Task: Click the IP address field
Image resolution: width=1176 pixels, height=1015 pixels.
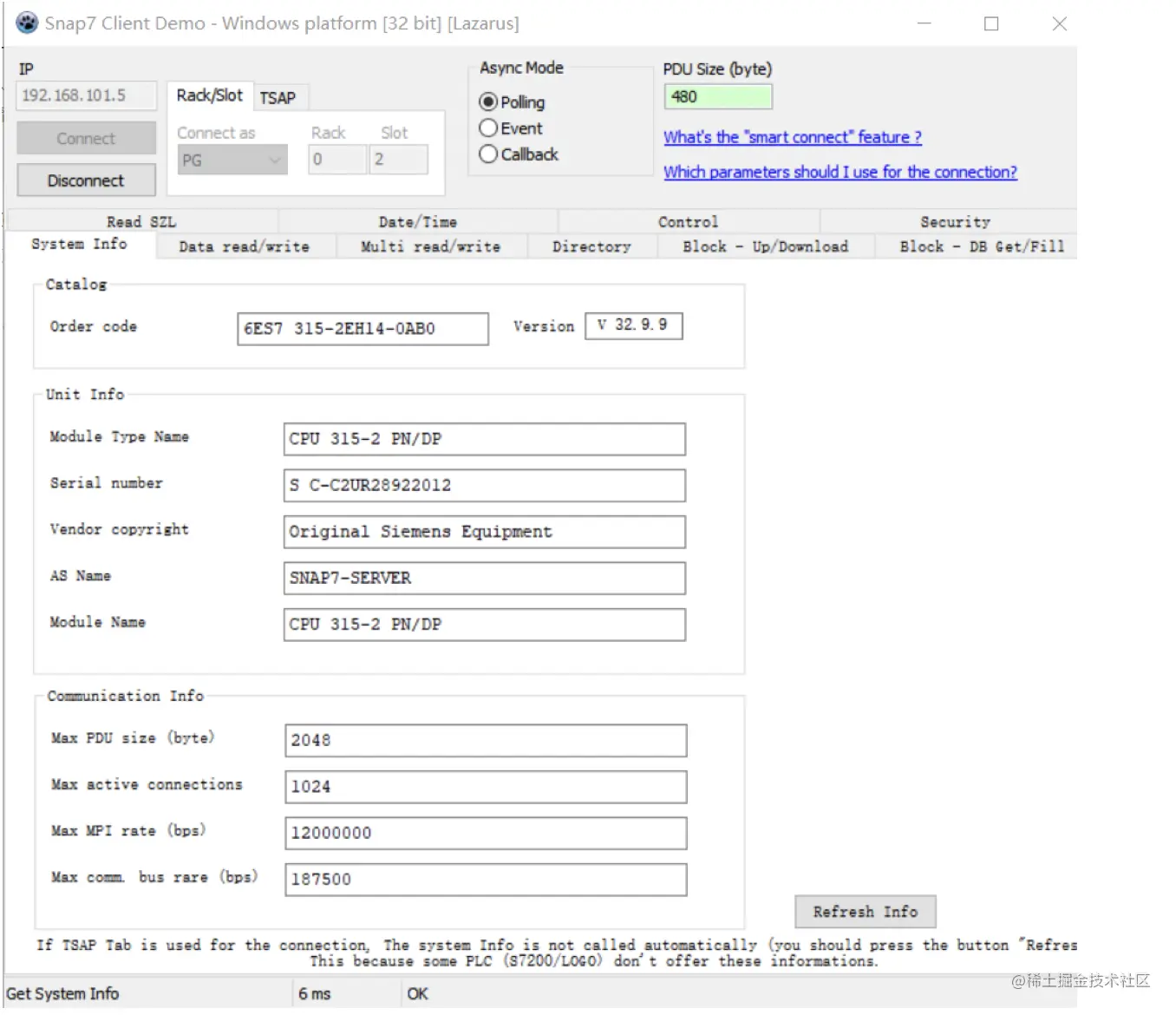Action: tap(86, 95)
